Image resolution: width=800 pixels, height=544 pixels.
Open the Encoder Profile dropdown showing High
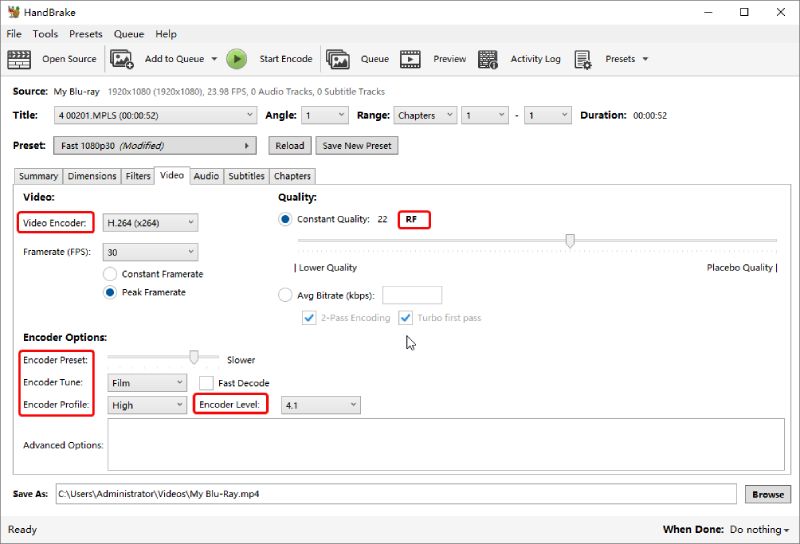147,405
